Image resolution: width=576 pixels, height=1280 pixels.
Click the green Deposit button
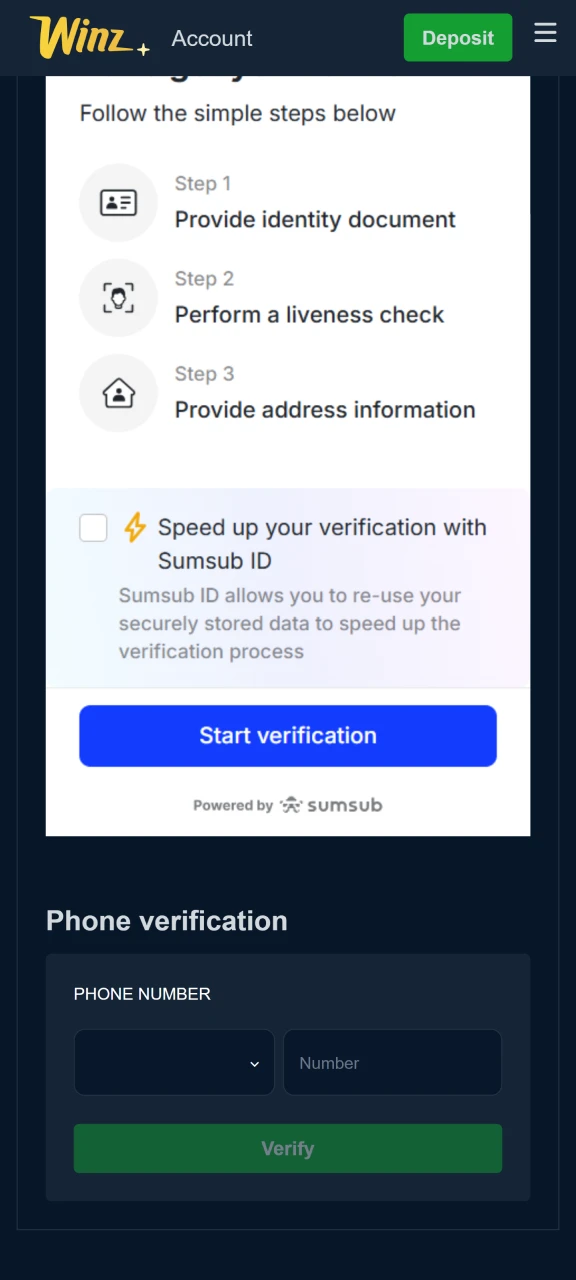point(457,37)
